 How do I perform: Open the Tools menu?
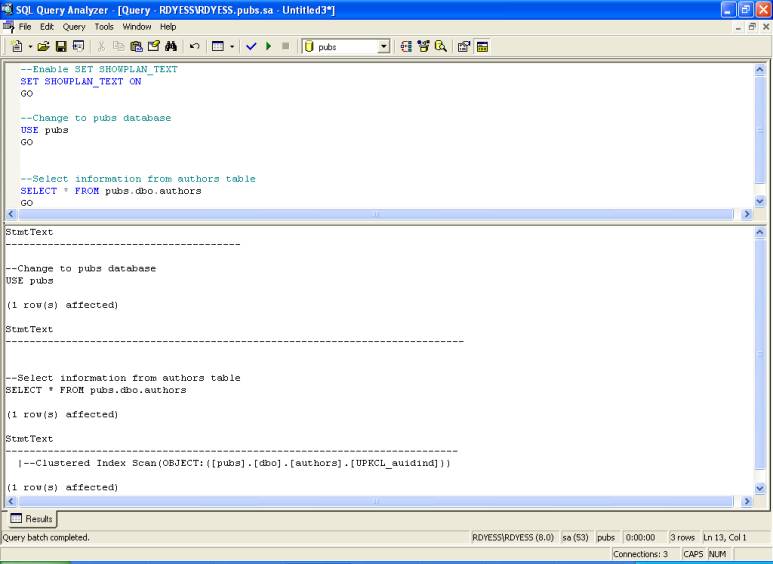[104, 27]
